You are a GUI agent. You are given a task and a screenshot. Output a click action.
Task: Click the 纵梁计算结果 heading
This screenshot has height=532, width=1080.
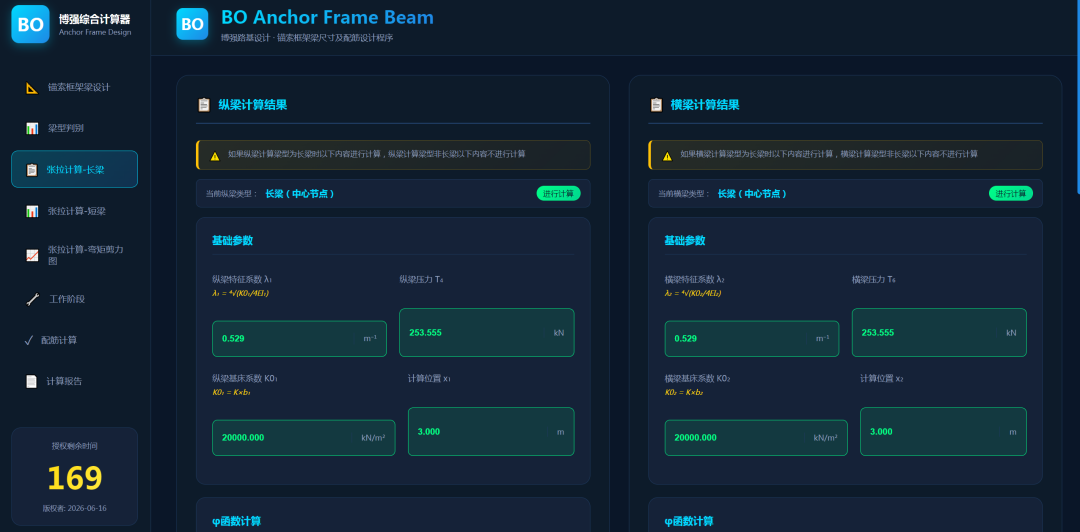pos(253,105)
